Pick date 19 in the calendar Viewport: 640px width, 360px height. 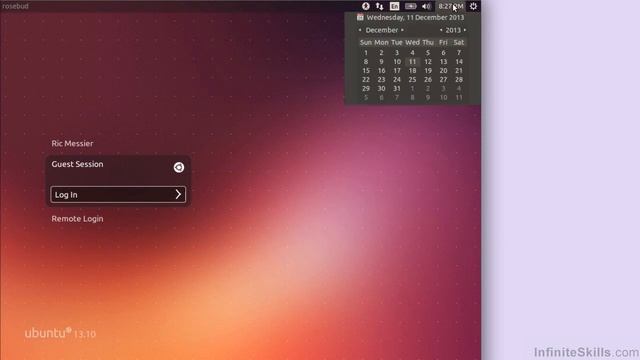click(x=428, y=71)
